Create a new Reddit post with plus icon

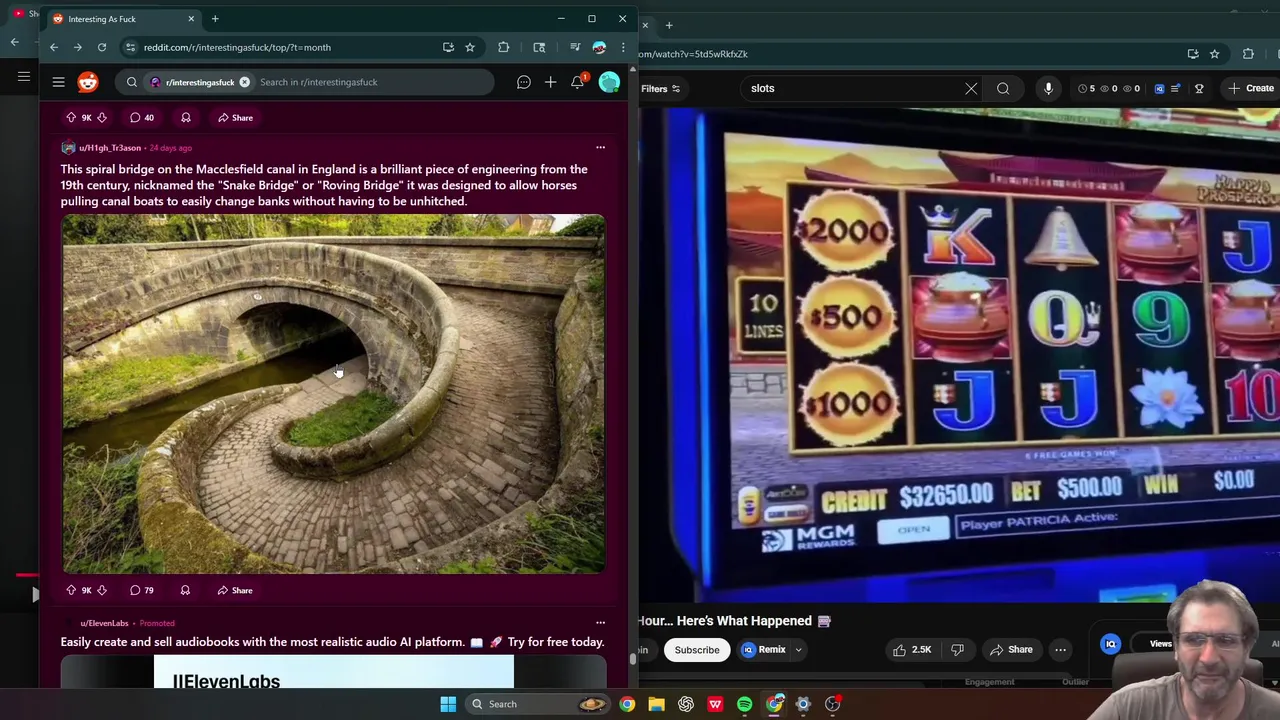[x=550, y=82]
